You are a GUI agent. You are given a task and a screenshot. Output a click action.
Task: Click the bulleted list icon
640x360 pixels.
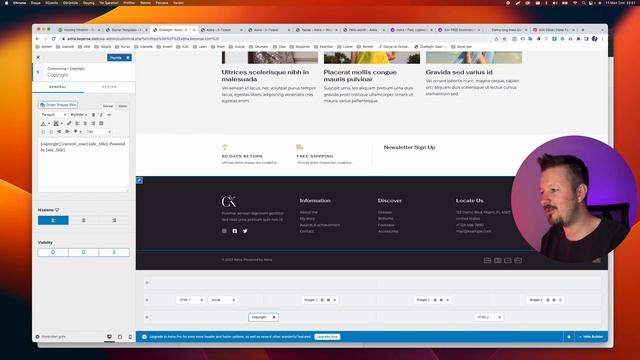43,132
